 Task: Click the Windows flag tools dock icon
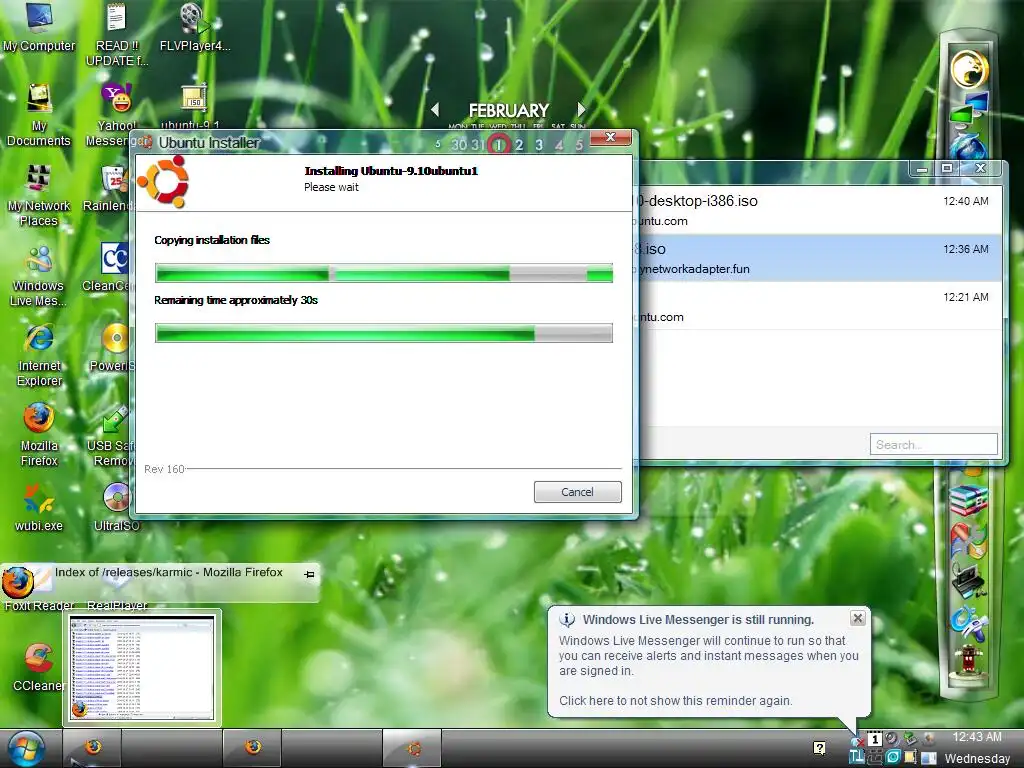click(x=968, y=540)
